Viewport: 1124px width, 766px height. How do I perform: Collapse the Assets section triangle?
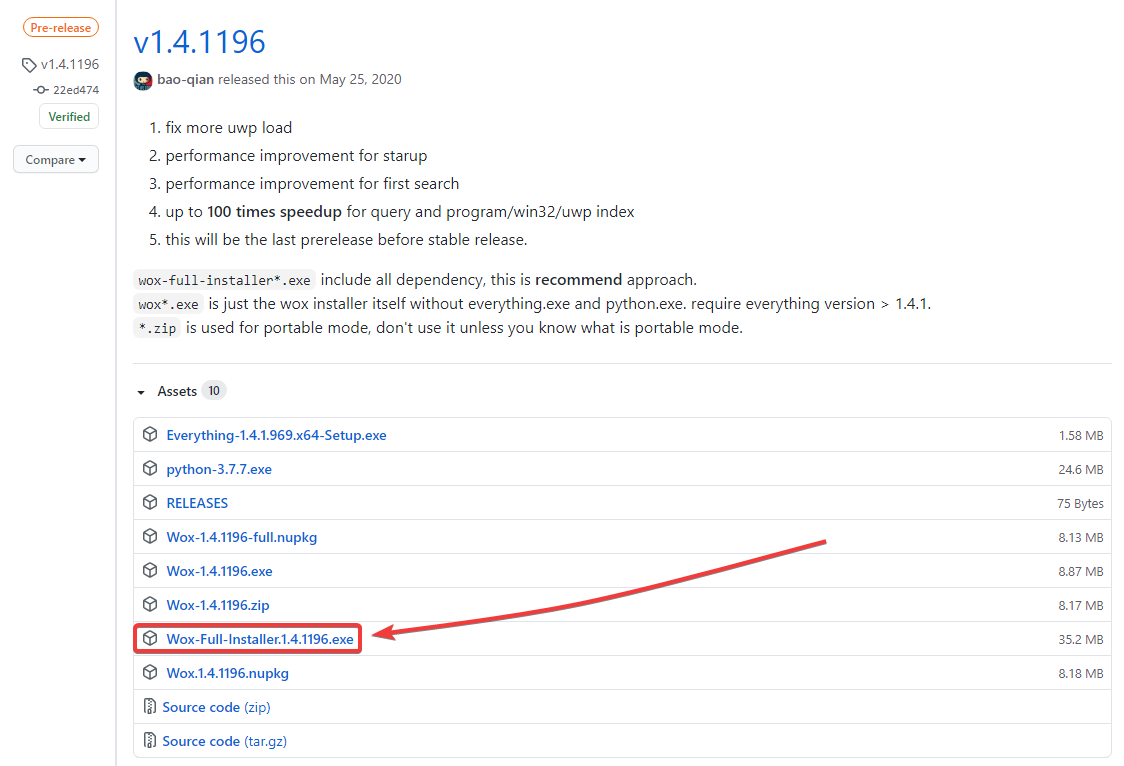[x=141, y=392]
